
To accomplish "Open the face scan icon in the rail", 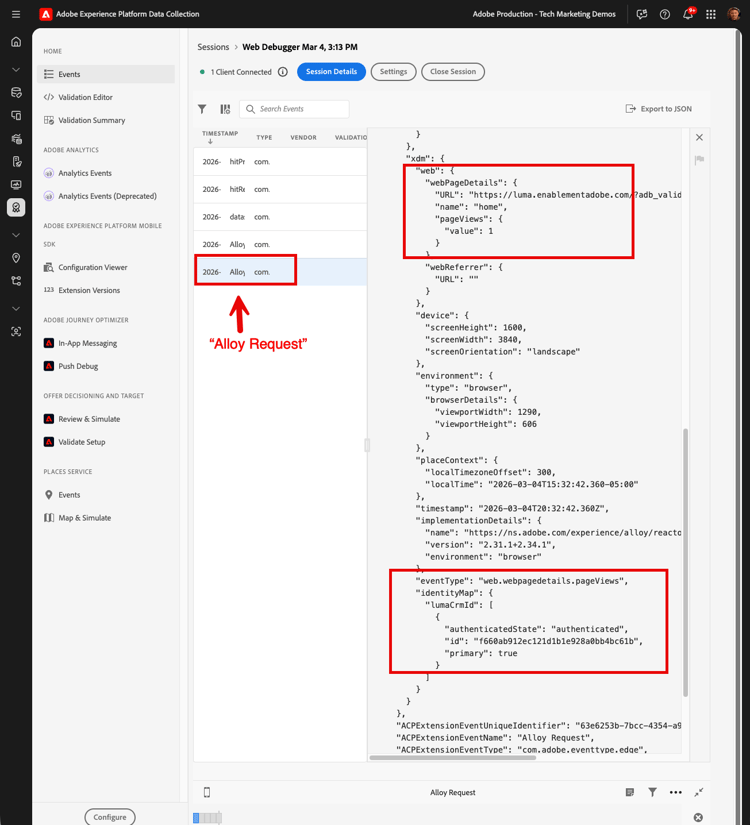I will (x=16, y=331).
